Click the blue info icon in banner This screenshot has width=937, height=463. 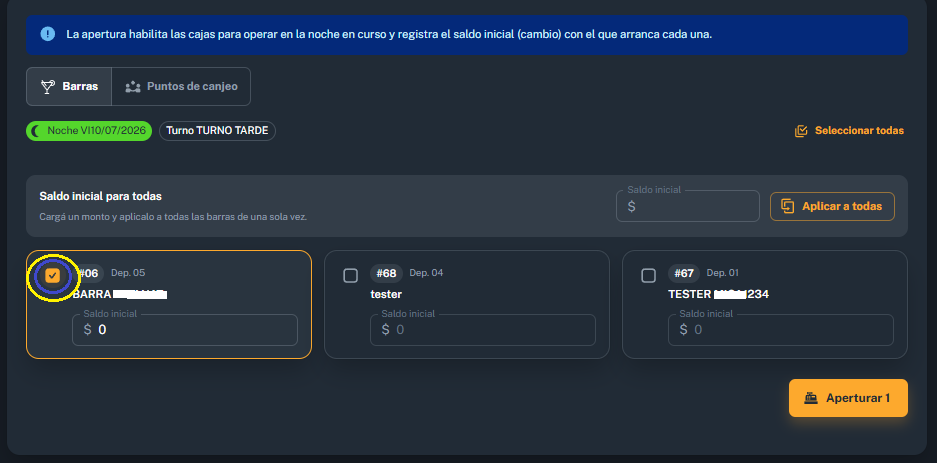48,33
